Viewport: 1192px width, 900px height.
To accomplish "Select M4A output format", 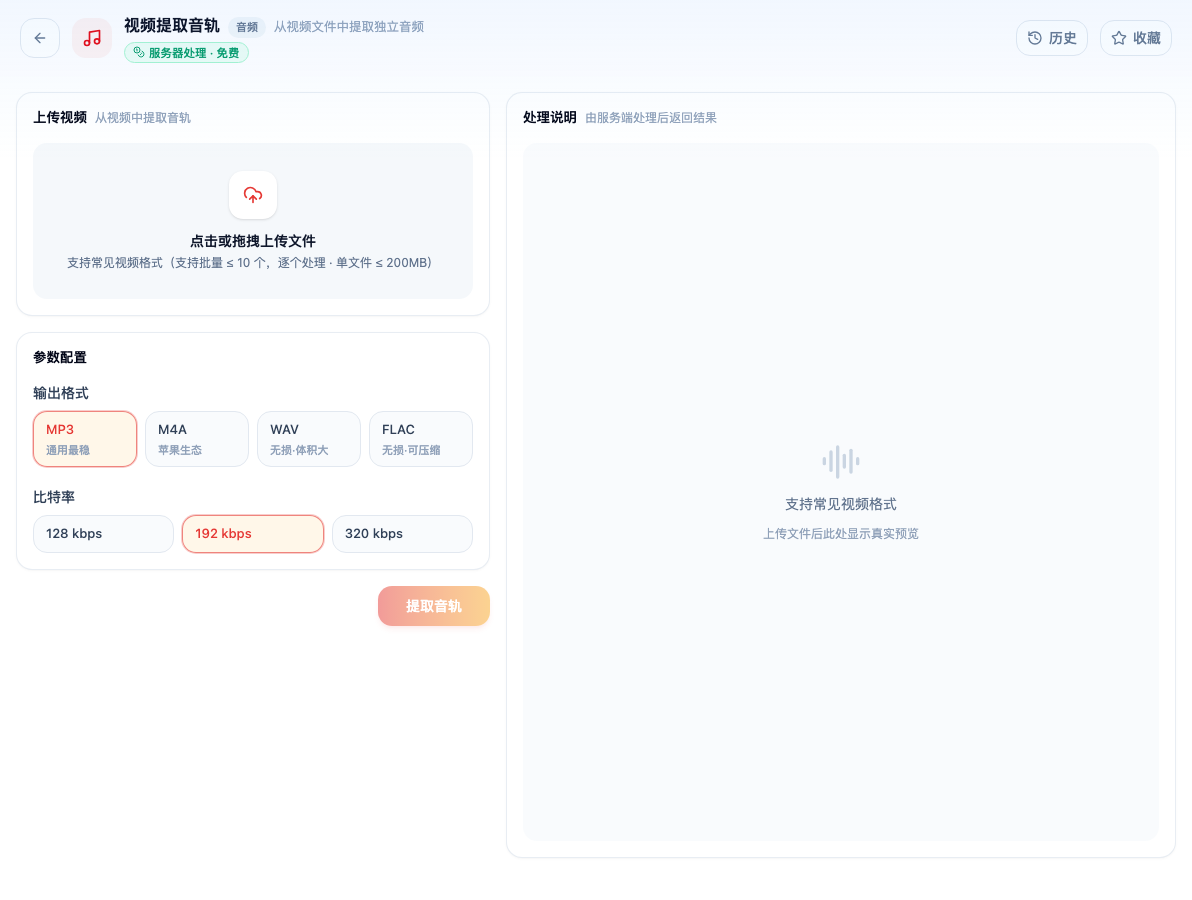I will pos(197,439).
